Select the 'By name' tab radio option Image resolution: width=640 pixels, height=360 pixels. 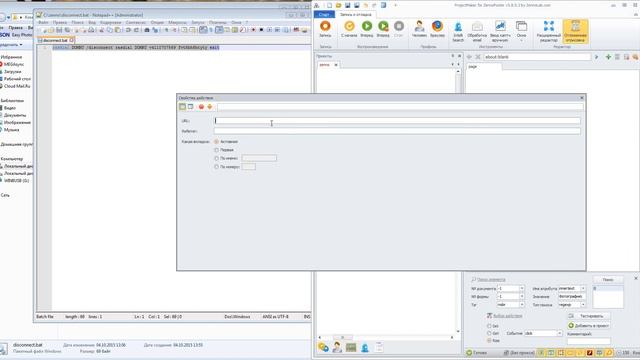216,158
